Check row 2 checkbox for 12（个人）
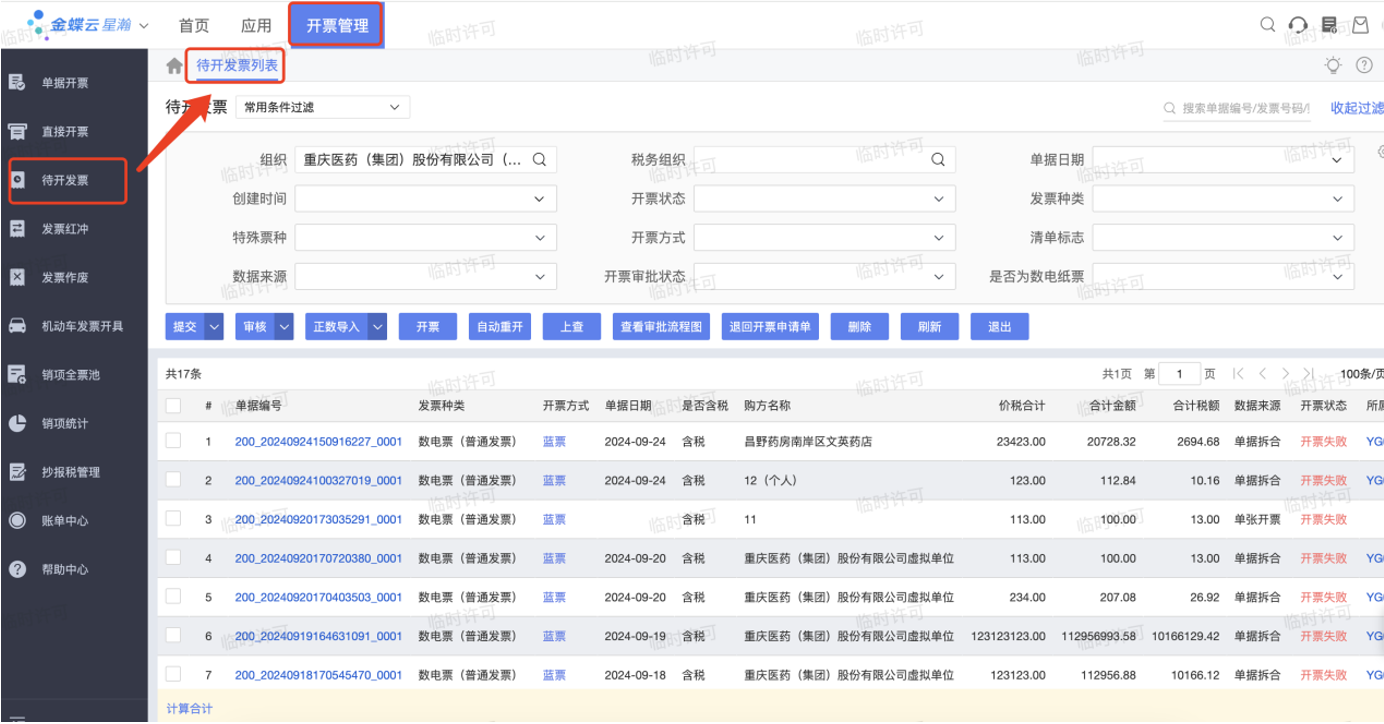The image size is (1384, 724). (174, 480)
